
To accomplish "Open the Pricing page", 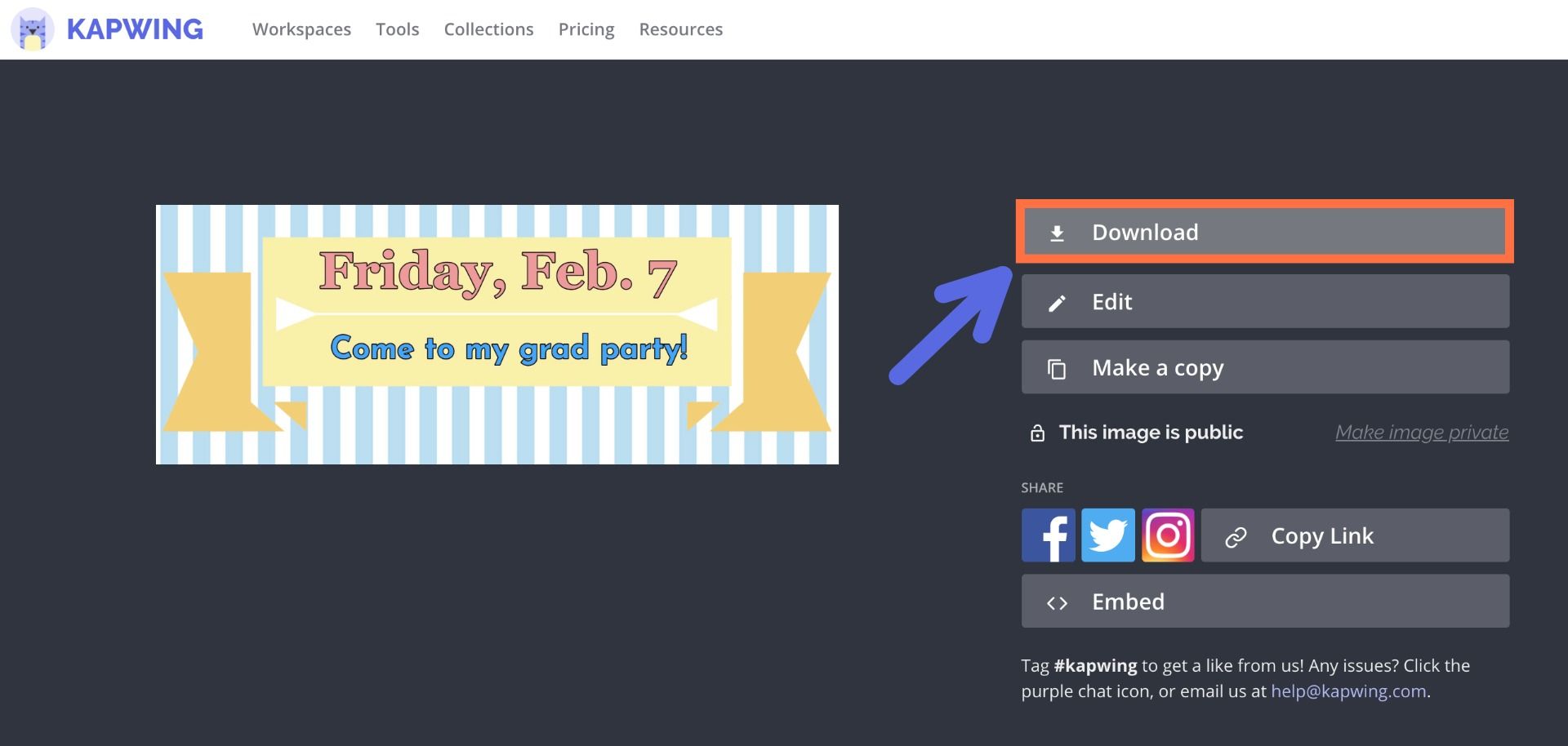I will point(586,29).
